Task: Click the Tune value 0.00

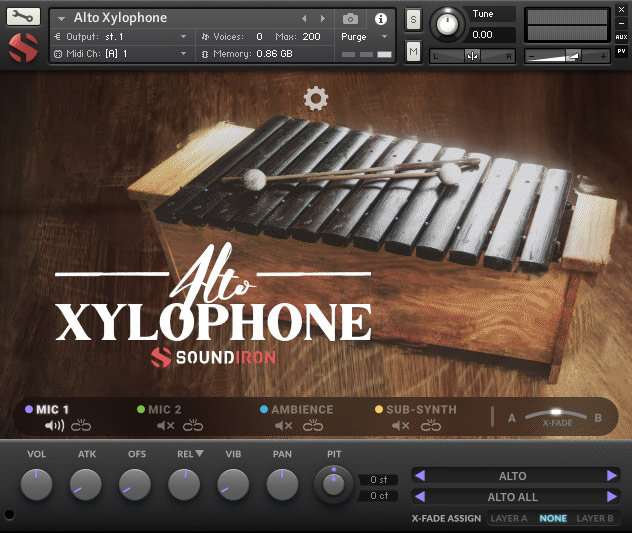Action: pyautogui.click(x=482, y=35)
